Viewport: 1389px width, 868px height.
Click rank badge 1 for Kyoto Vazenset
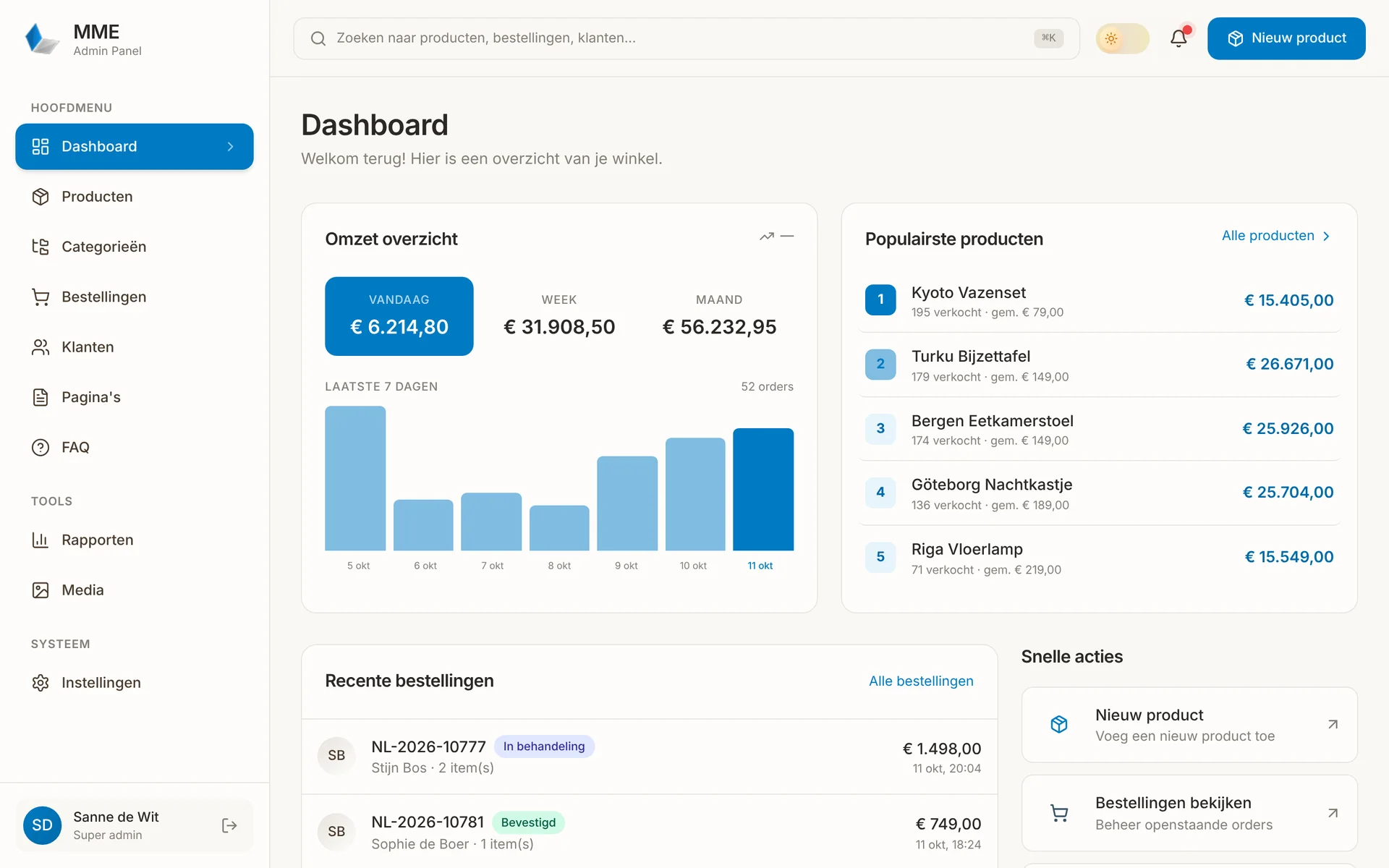[880, 299]
